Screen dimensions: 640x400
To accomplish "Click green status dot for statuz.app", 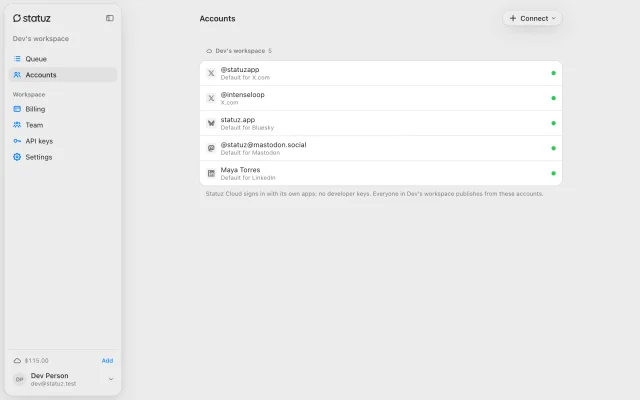I will pyautogui.click(x=553, y=123).
